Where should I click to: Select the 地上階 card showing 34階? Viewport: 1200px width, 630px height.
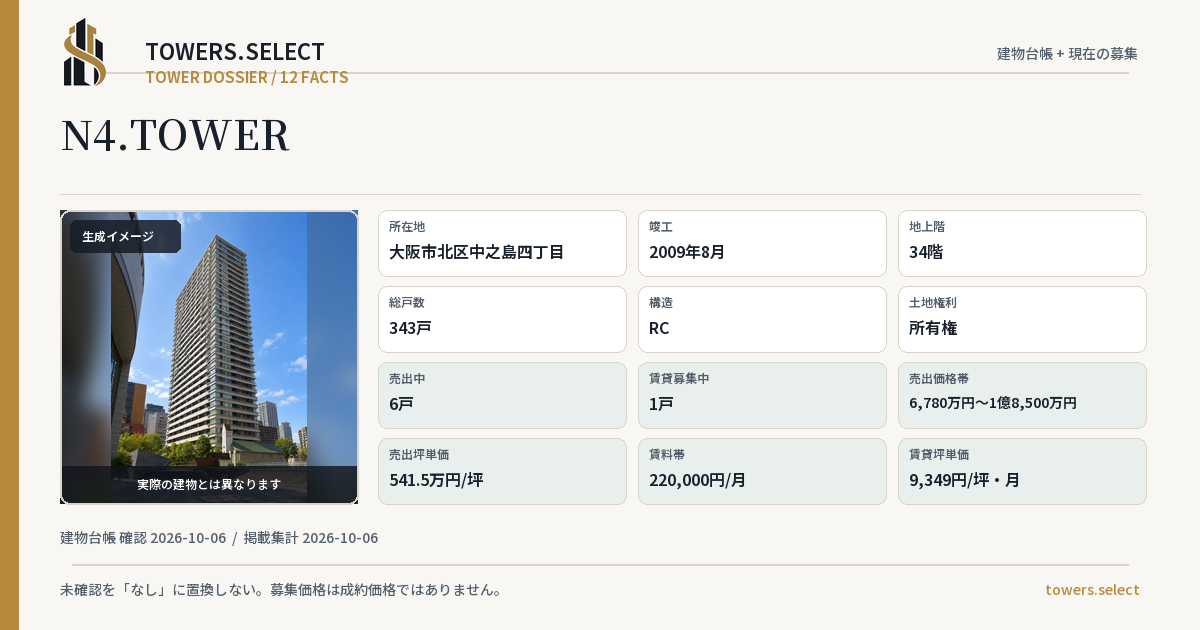click(1022, 243)
